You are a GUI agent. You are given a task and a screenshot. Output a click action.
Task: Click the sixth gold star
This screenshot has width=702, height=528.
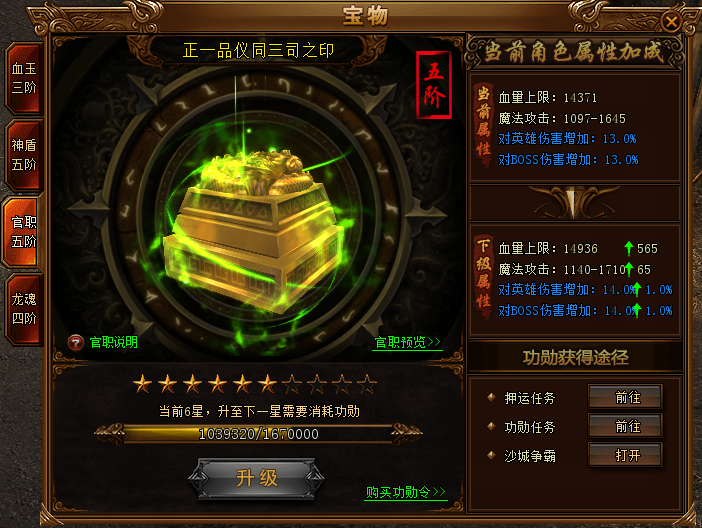(268, 384)
